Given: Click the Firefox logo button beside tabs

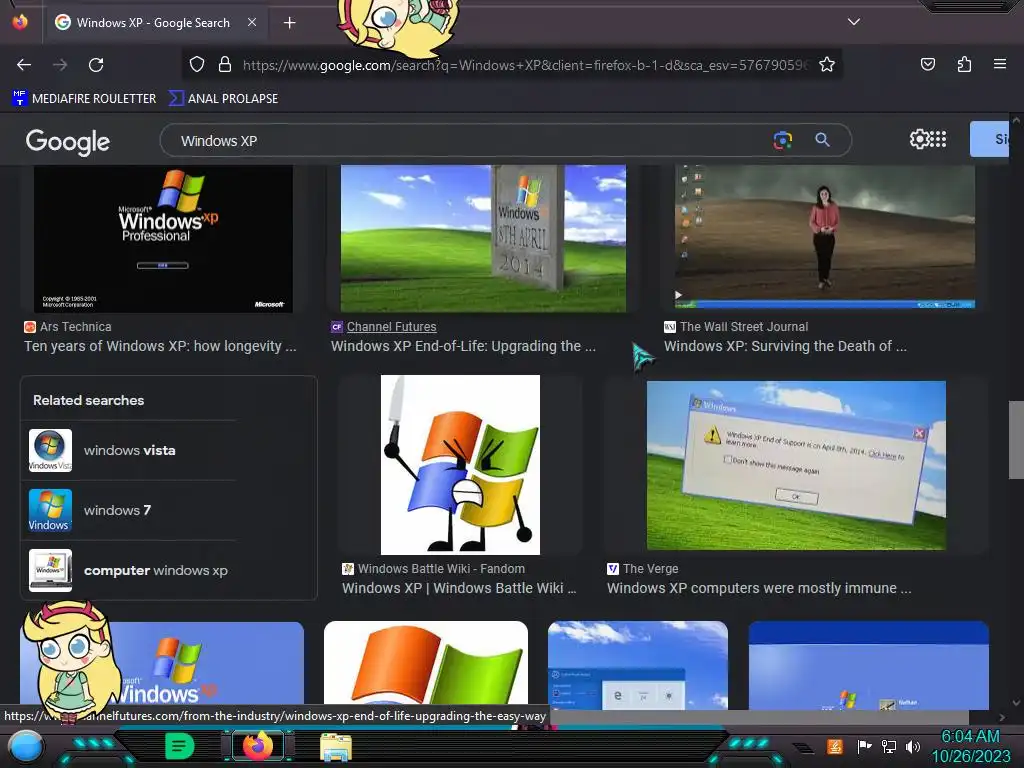Looking at the screenshot, I should (x=20, y=22).
